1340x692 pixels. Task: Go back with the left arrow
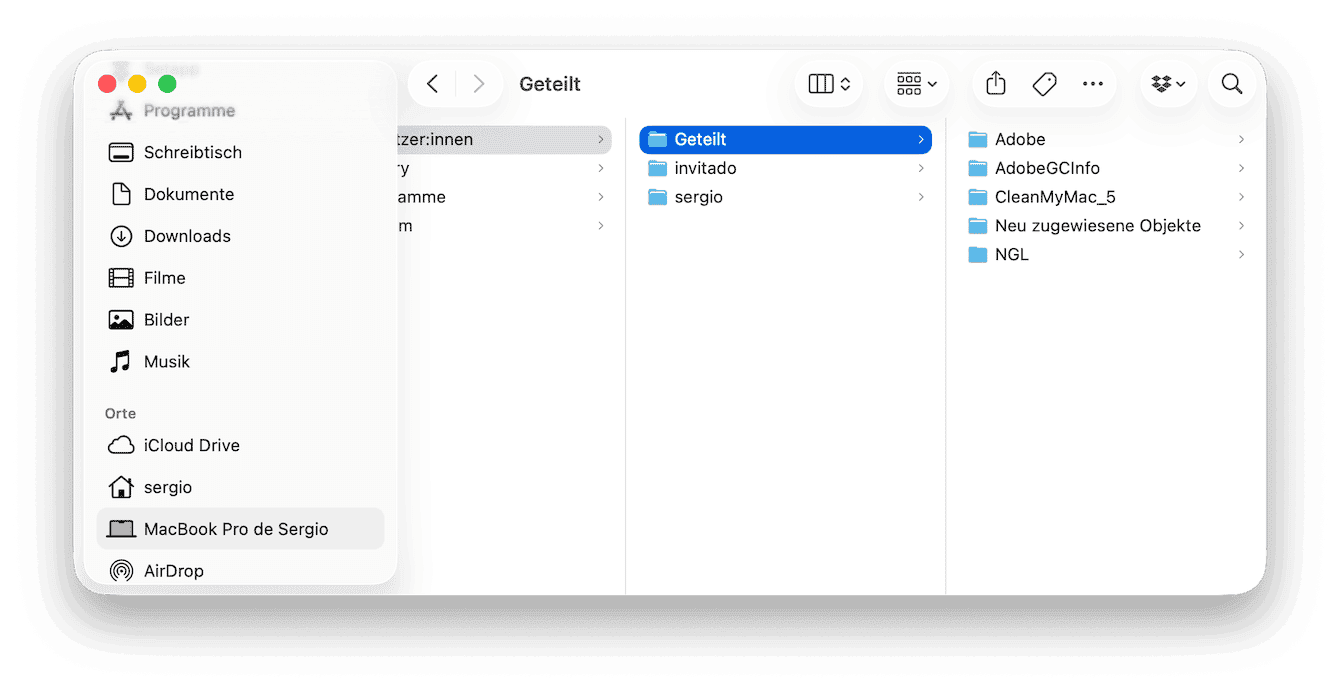coord(432,84)
